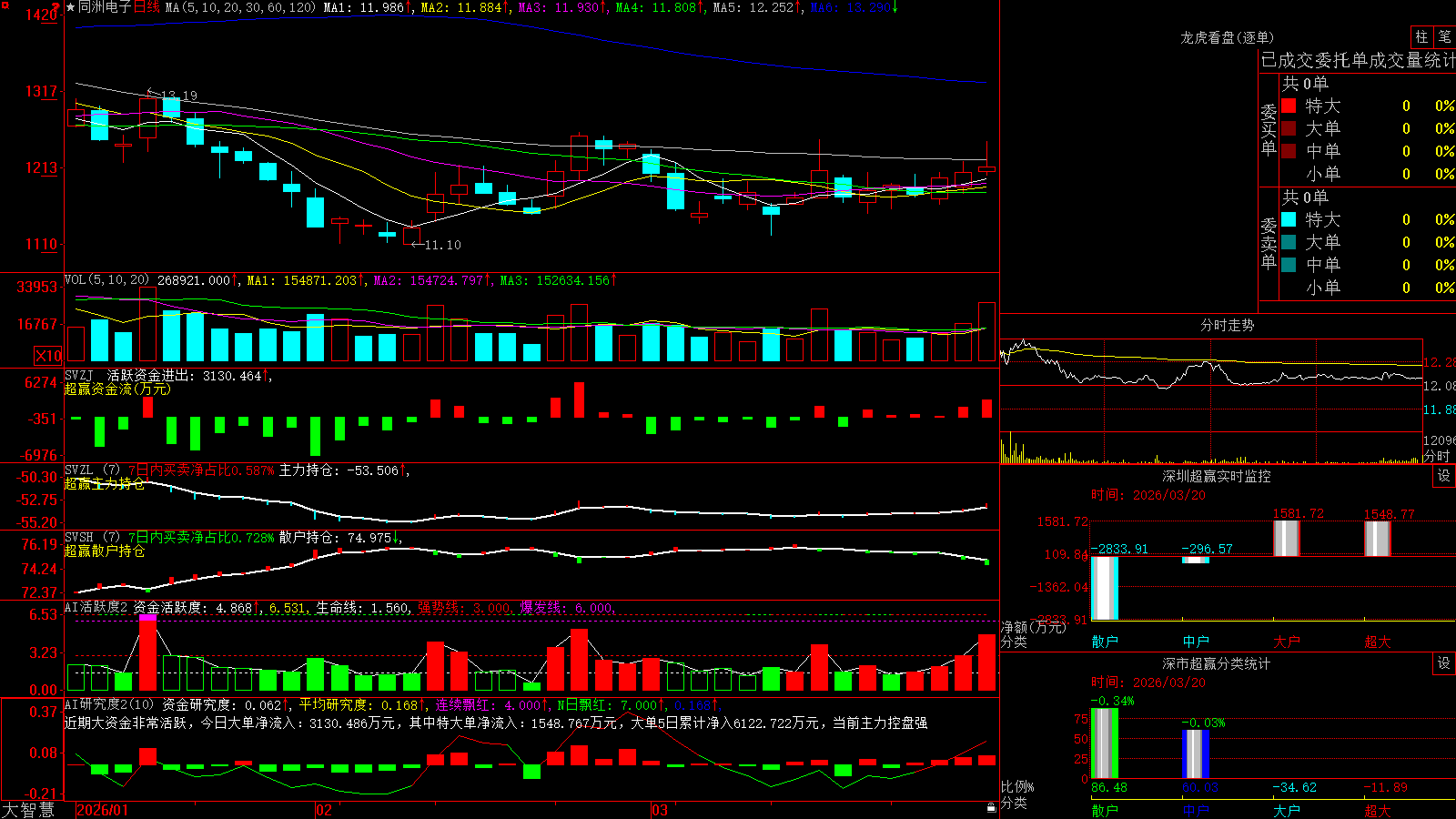
Task: Click the star favorite icon before 同洲电子
Action: 70,7
